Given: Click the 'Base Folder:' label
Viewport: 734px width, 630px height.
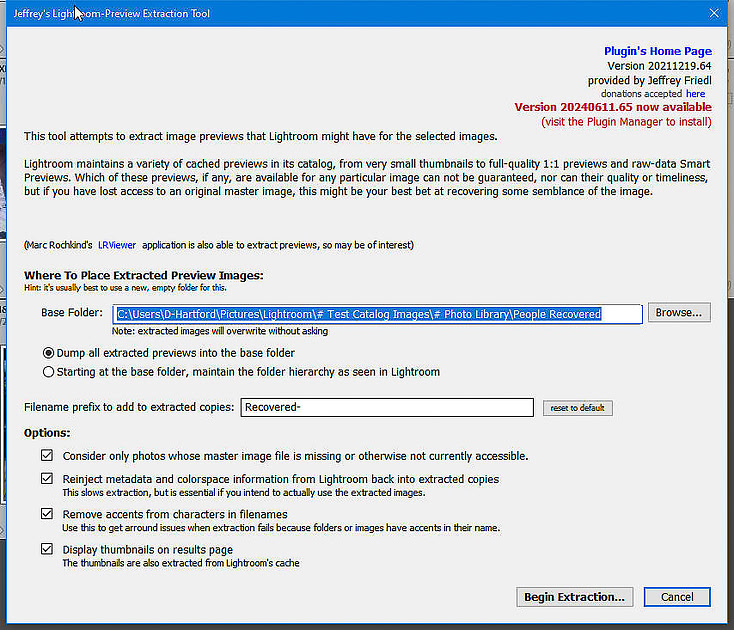Looking at the screenshot, I should click(72, 313).
